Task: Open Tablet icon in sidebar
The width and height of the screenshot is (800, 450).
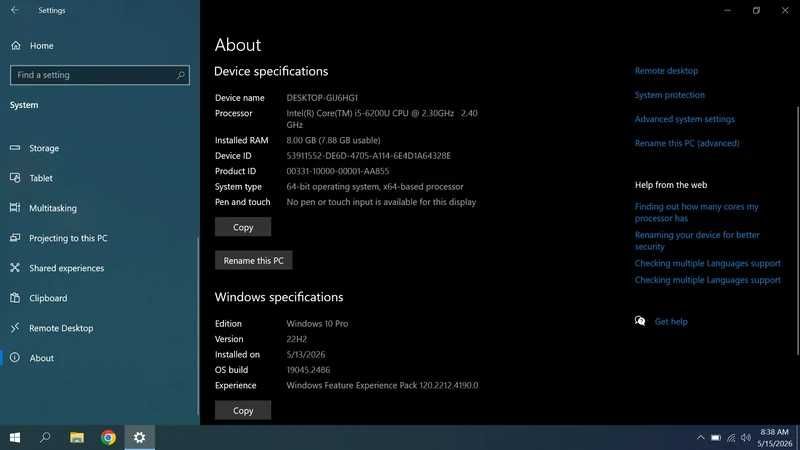Action: point(15,178)
